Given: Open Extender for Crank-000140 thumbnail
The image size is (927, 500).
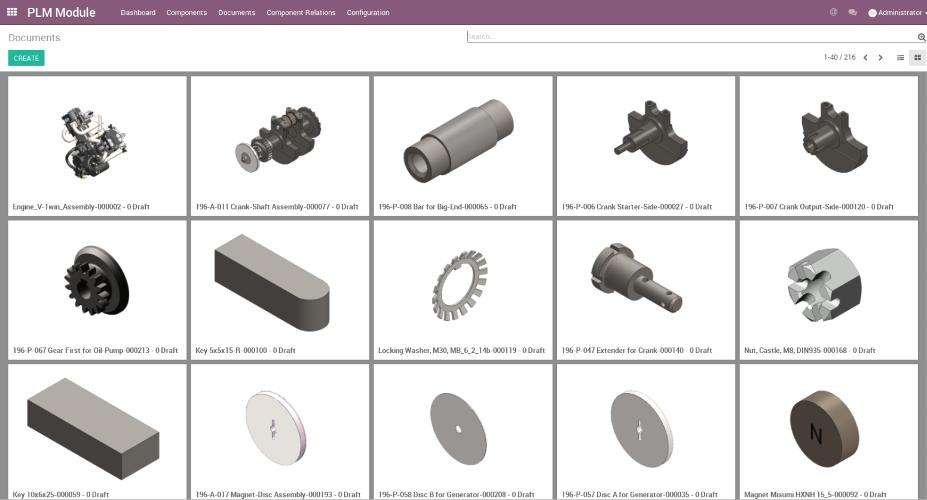Looking at the screenshot, I should pos(636,277).
